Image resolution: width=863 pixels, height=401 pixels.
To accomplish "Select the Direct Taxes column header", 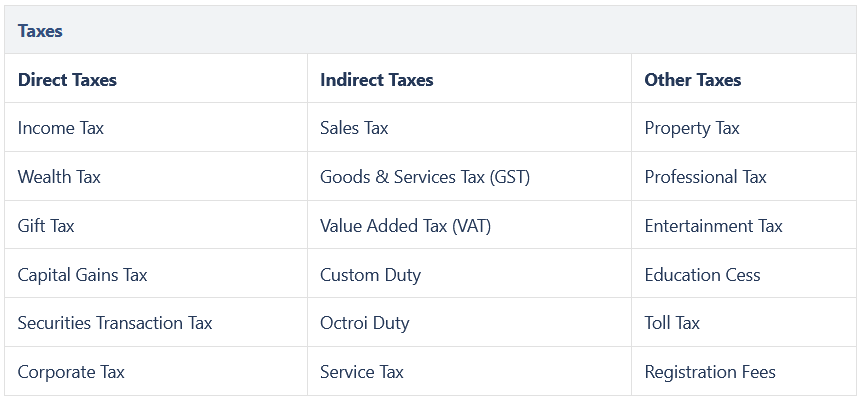I will click(x=67, y=80).
